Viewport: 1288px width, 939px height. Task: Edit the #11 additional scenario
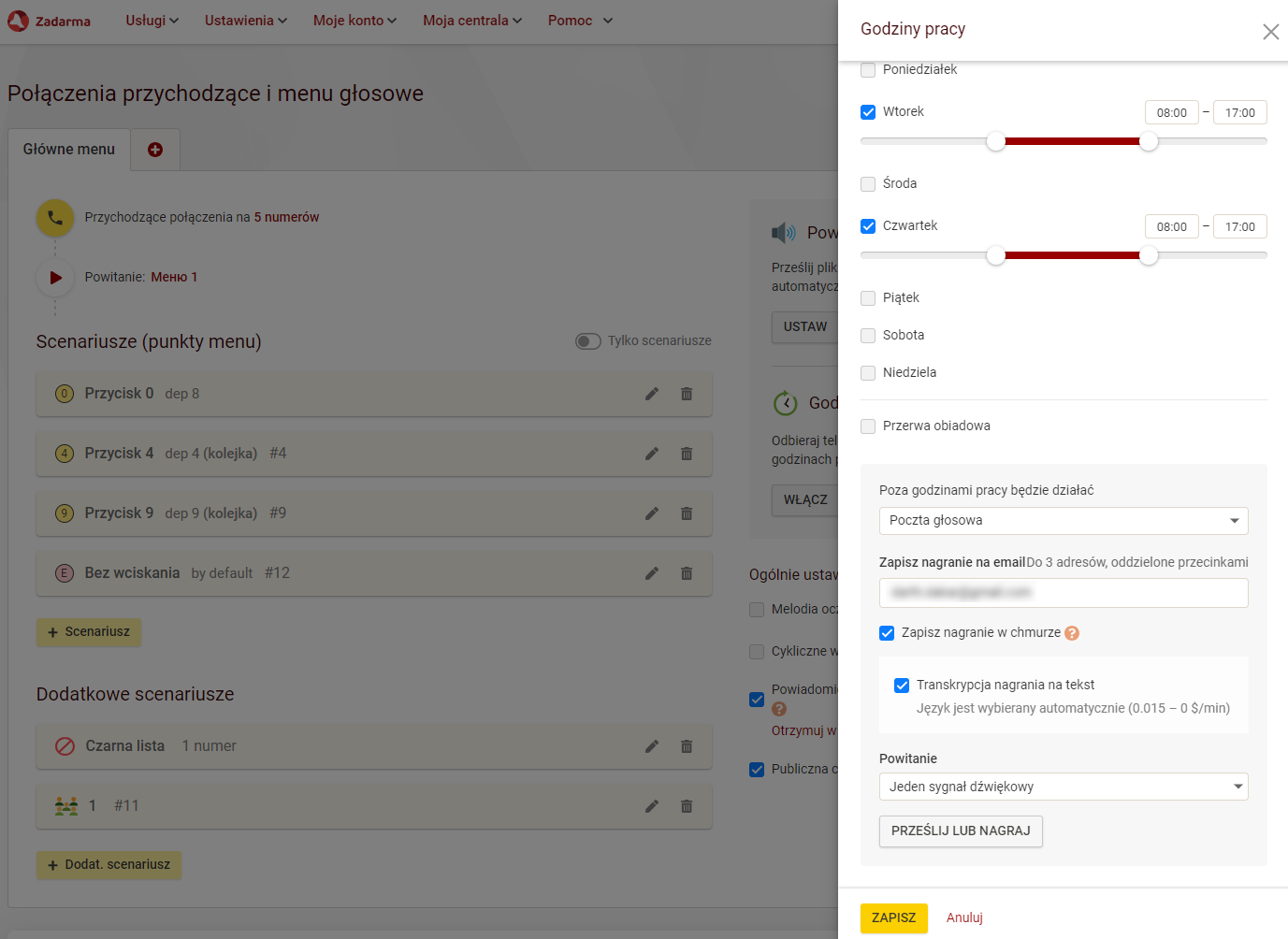[652, 806]
